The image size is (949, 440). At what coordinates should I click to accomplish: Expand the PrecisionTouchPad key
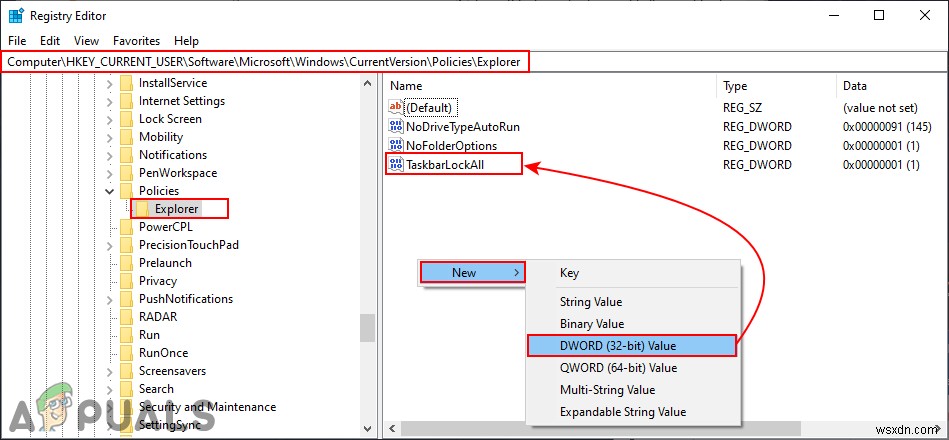(110, 246)
